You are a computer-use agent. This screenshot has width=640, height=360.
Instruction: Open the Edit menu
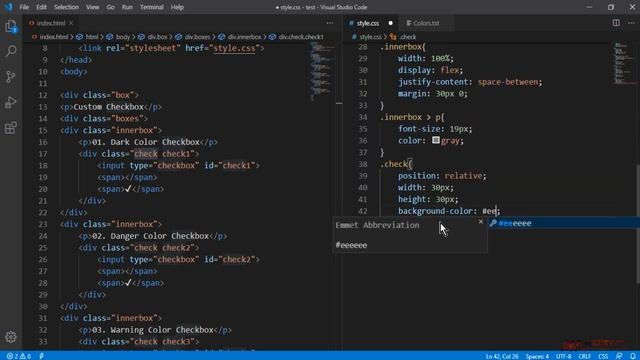41,7
